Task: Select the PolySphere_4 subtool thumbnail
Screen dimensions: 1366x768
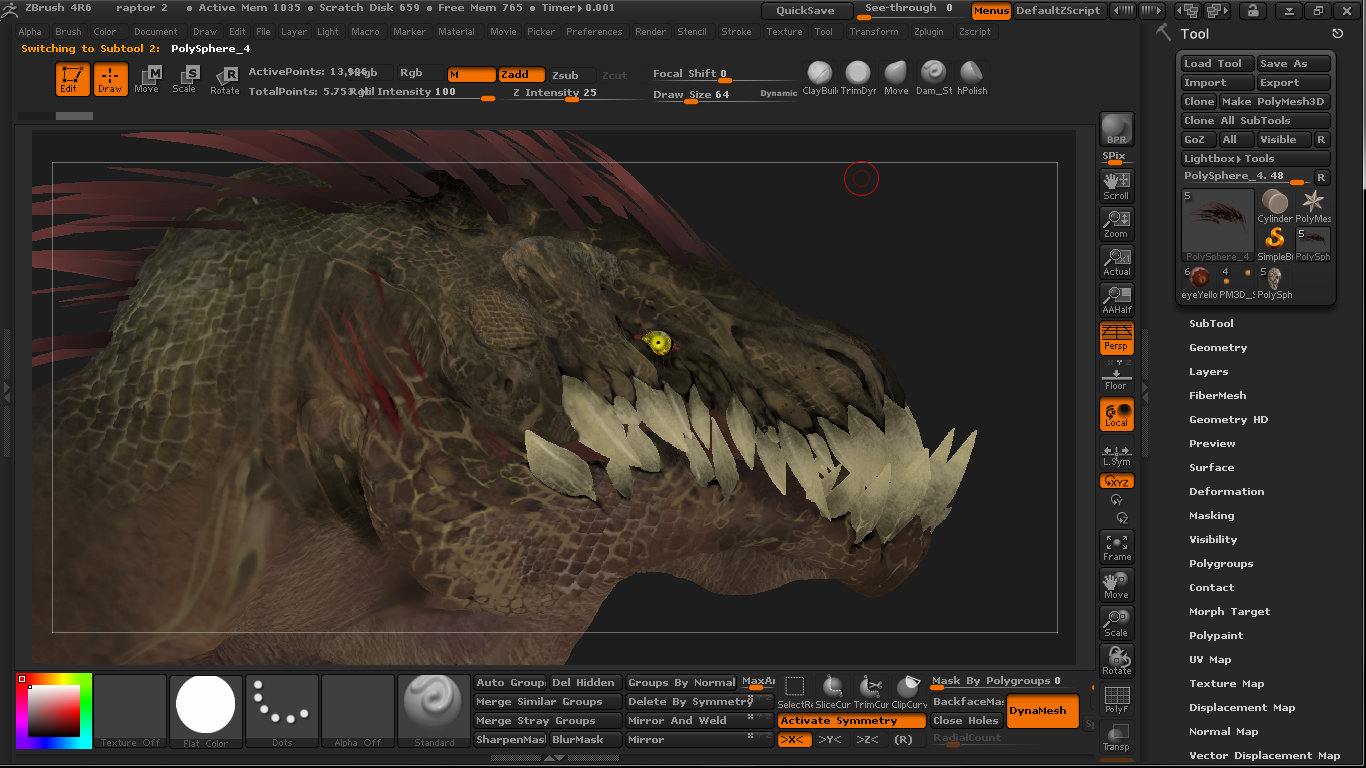Action: (x=1216, y=225)
